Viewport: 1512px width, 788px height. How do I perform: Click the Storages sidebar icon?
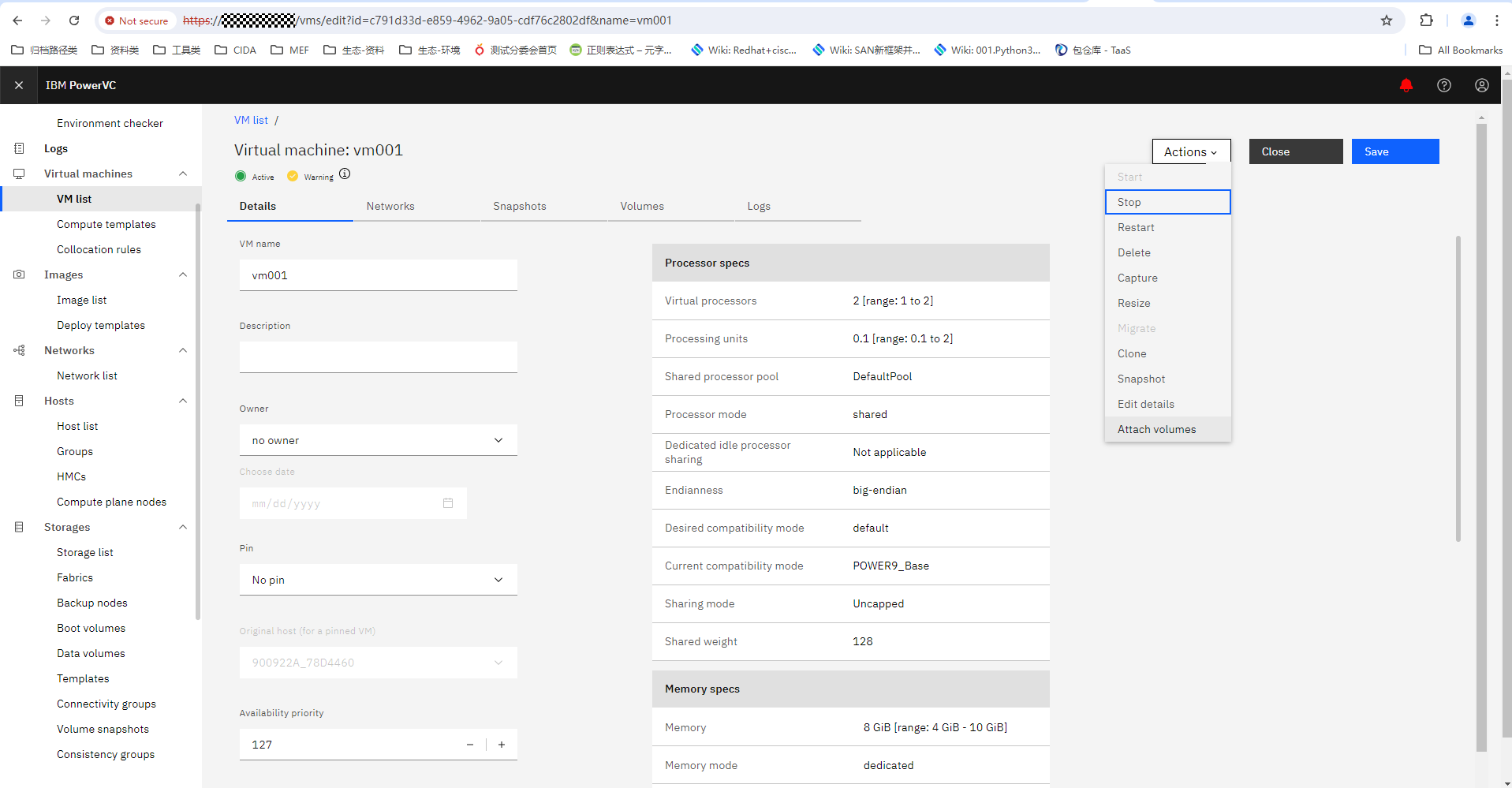19,527
